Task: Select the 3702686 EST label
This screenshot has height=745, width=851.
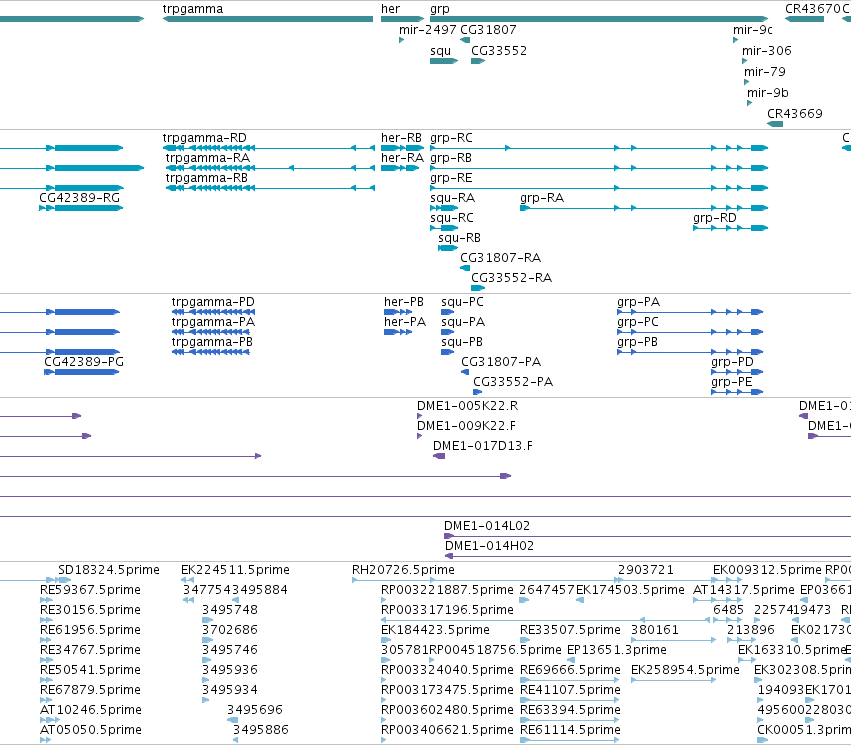Action: click(230, 630)
